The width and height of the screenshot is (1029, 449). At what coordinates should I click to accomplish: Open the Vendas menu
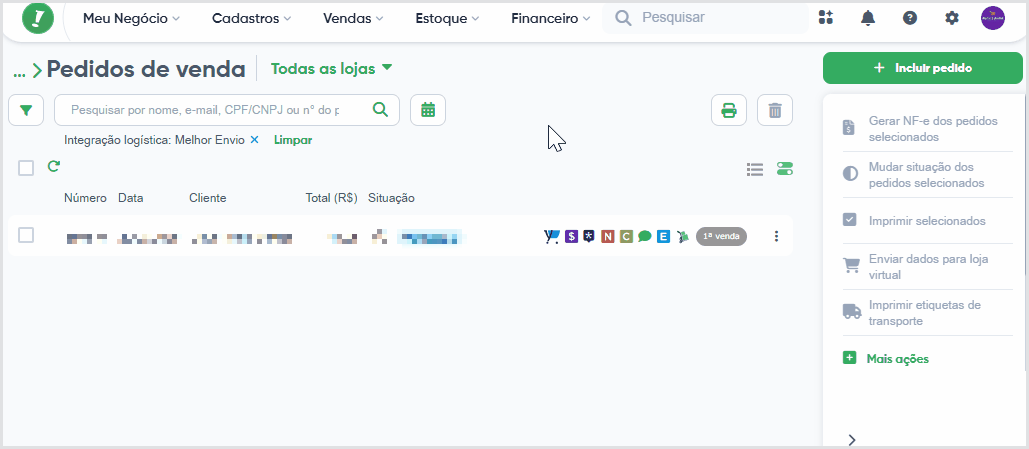point(353,19)
